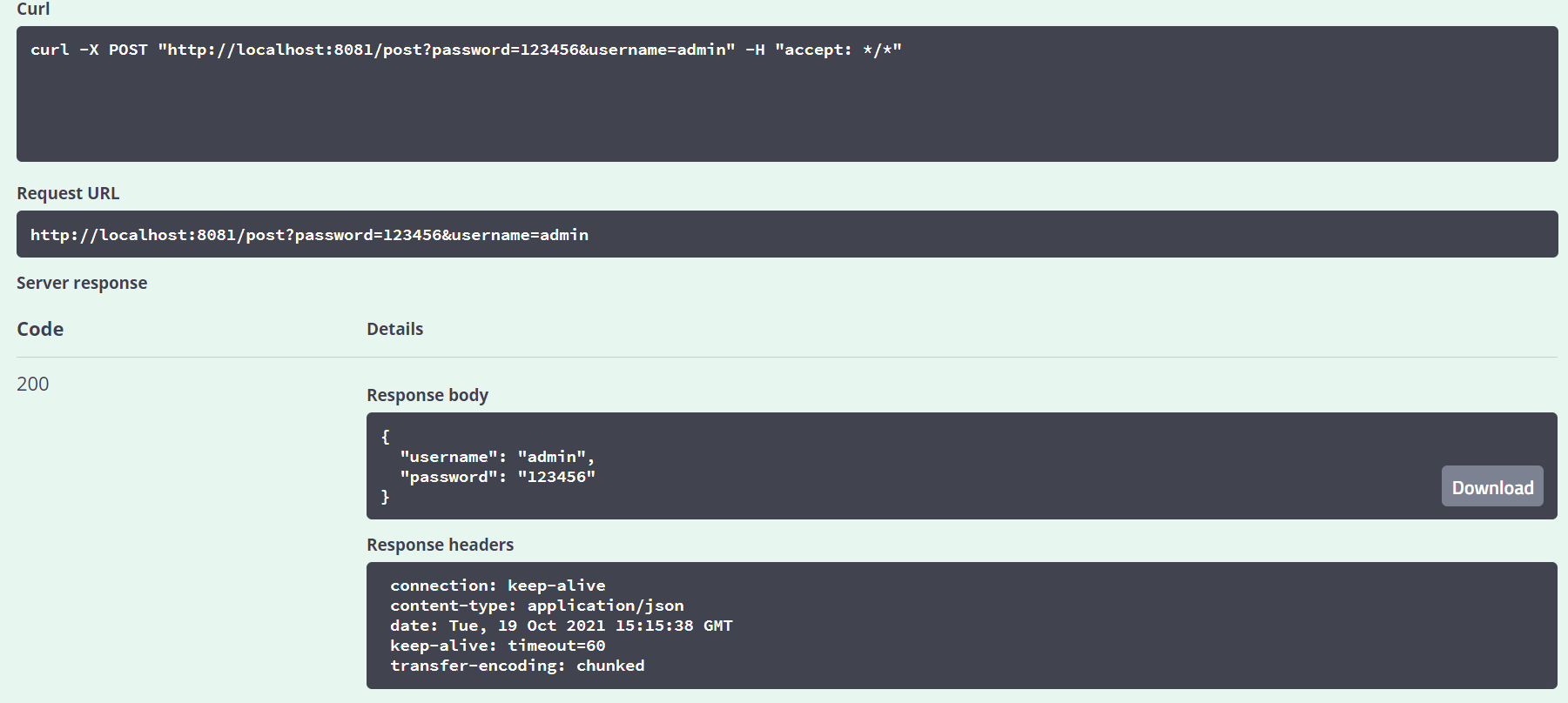Viewport: 1568px width, 703px height.
Task: Click the opening brace of response JSON
Action: click(386, 437)
